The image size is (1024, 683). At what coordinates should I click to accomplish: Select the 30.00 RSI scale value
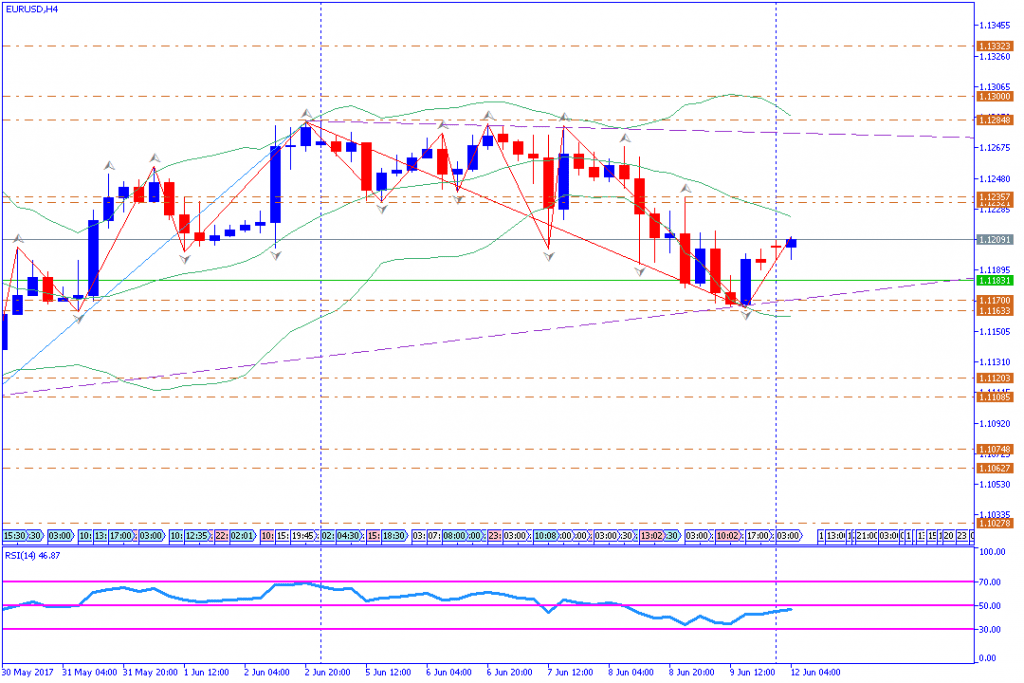[x=991, y=629]
